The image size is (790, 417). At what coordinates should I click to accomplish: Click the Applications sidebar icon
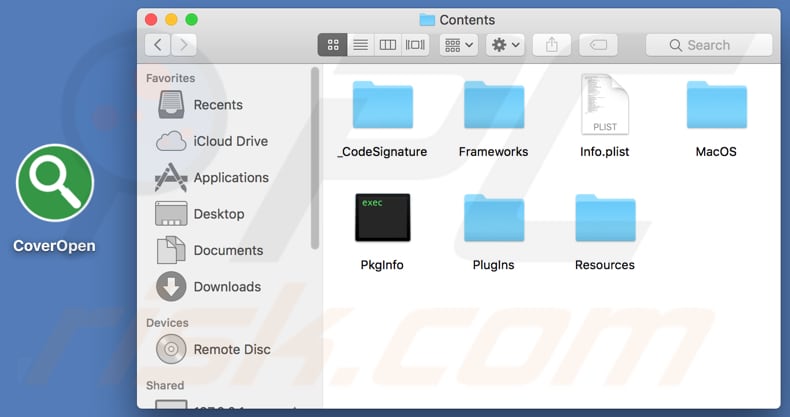(x=171, y=177)
